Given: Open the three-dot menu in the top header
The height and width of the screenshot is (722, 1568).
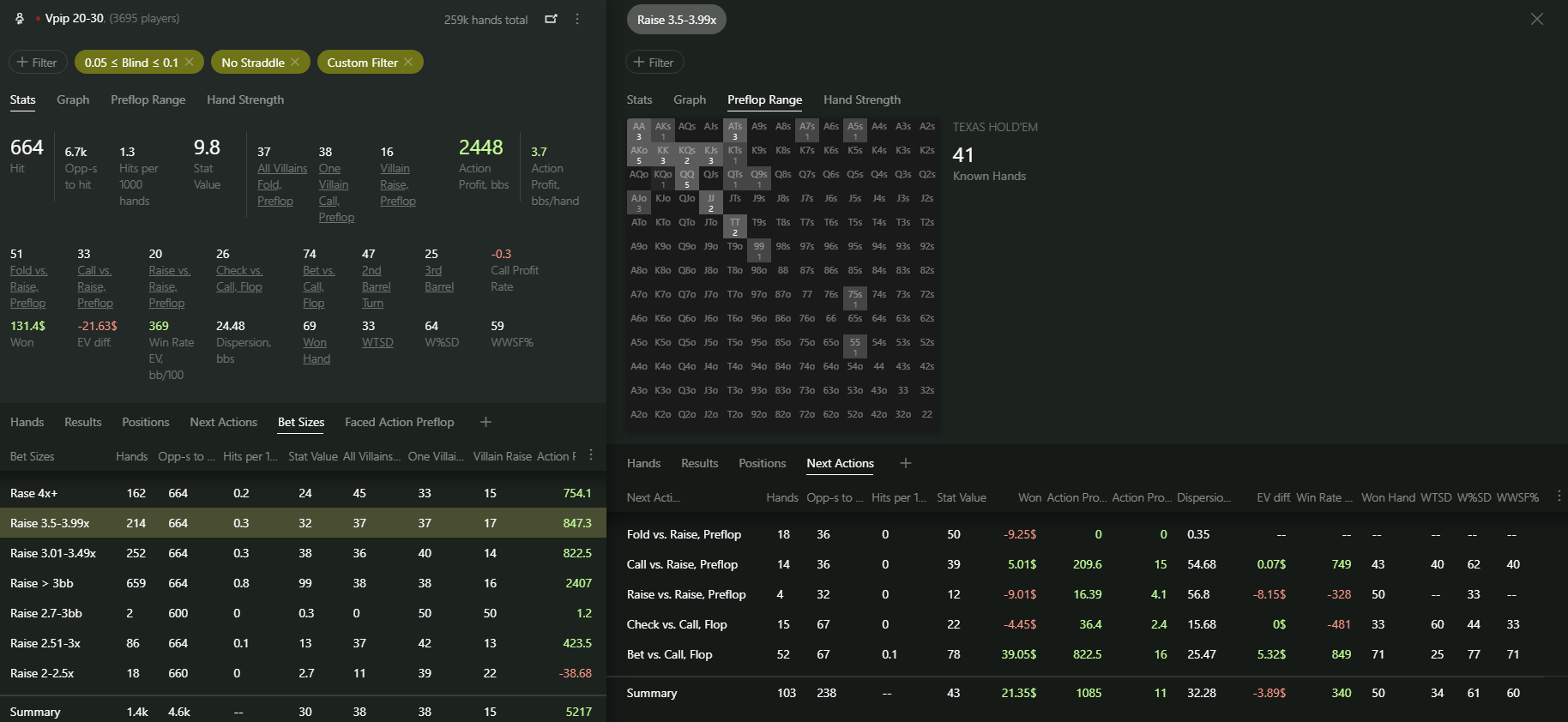Looking at the screenshot, I should click(577, 19).
